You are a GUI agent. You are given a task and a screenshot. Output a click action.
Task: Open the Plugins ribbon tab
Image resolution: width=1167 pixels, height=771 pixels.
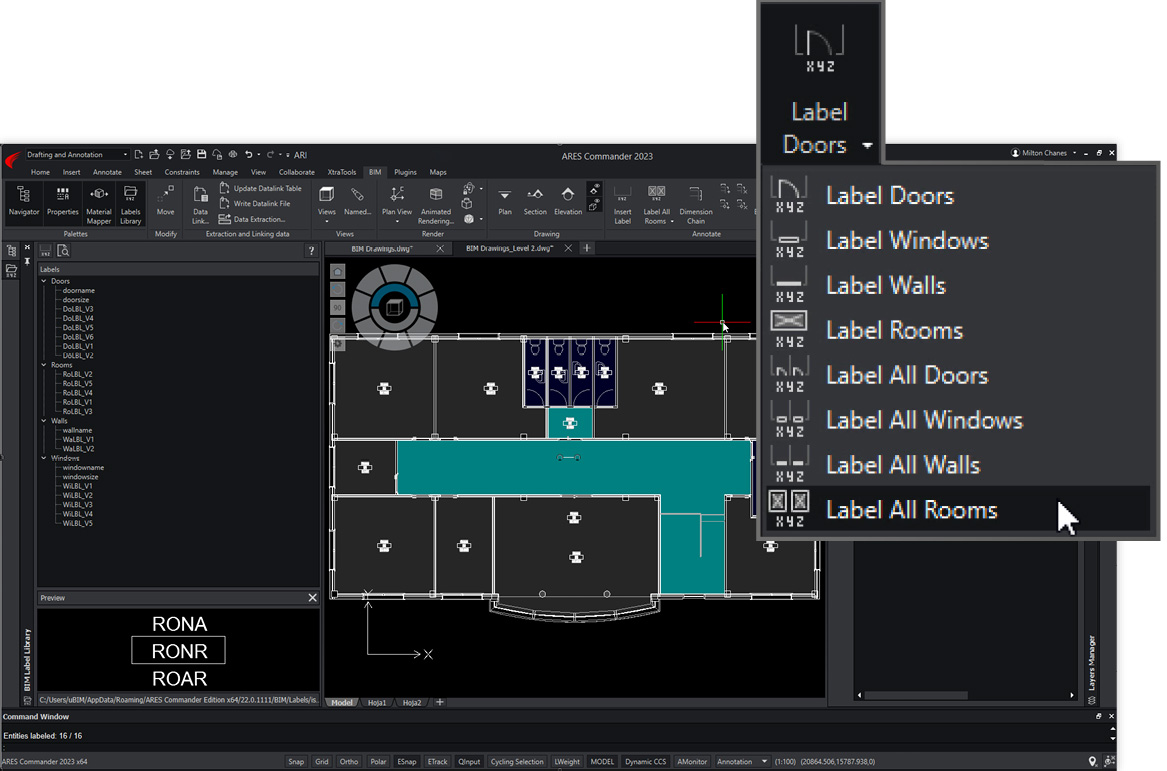405,172
